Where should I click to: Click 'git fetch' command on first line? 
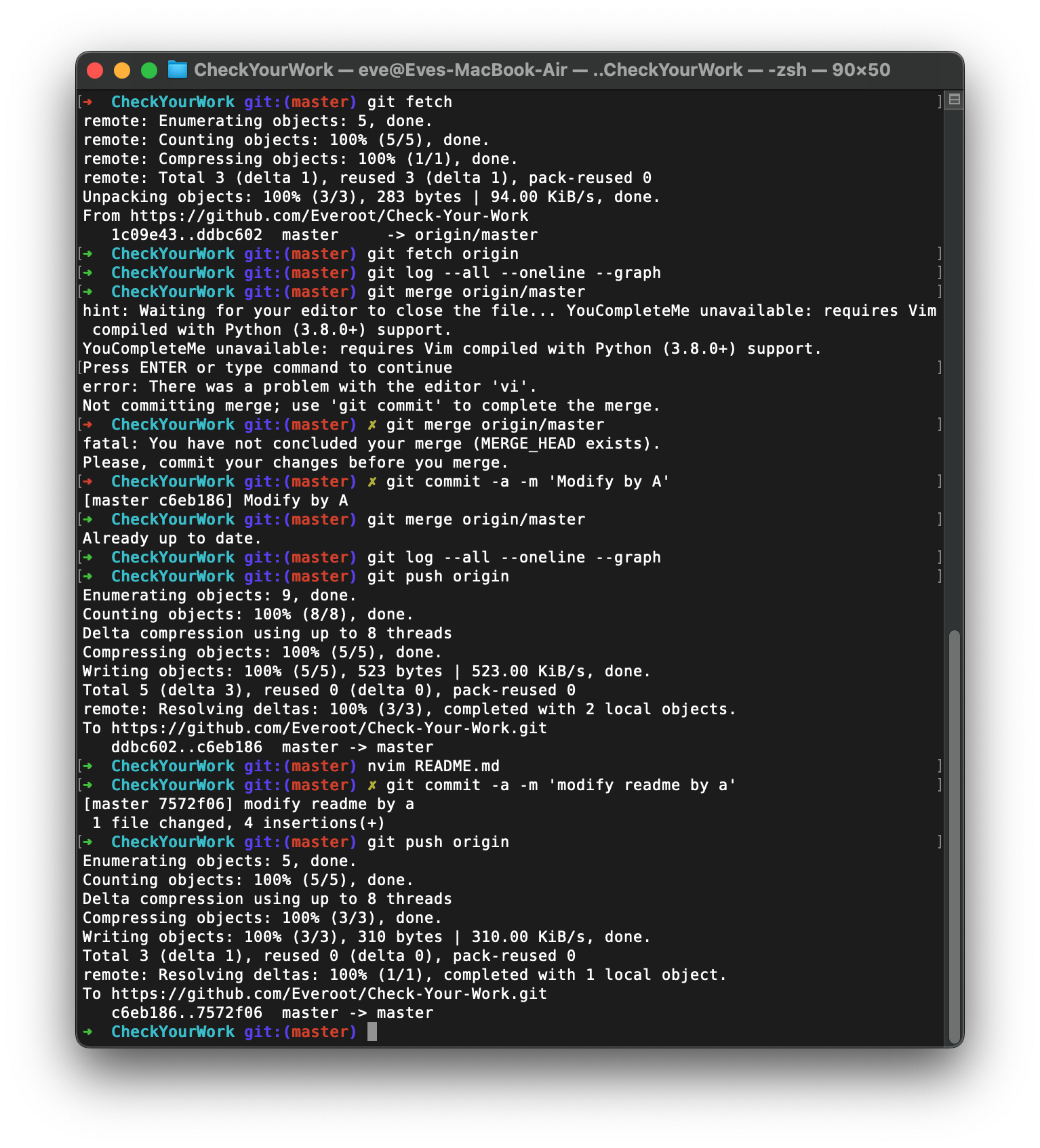[x=409, y=102]
